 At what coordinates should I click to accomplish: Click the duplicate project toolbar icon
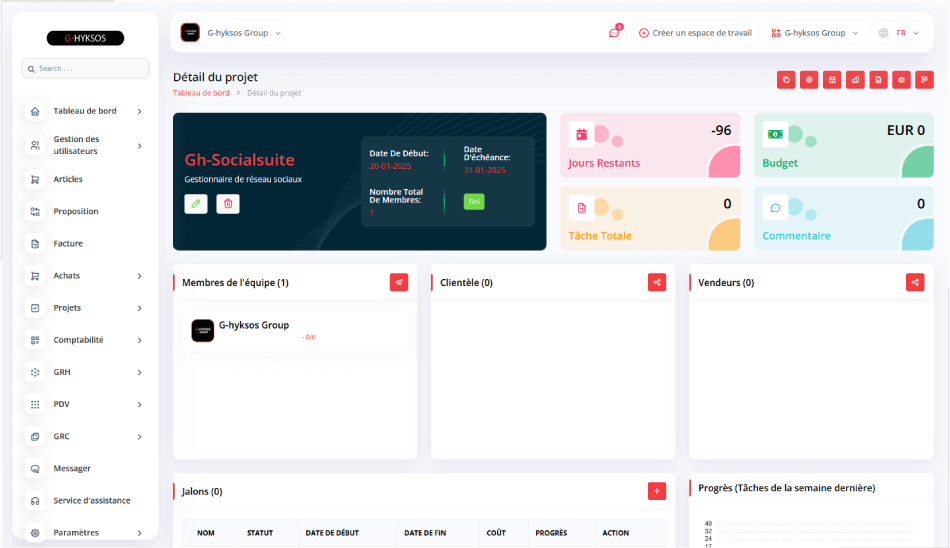786,80
